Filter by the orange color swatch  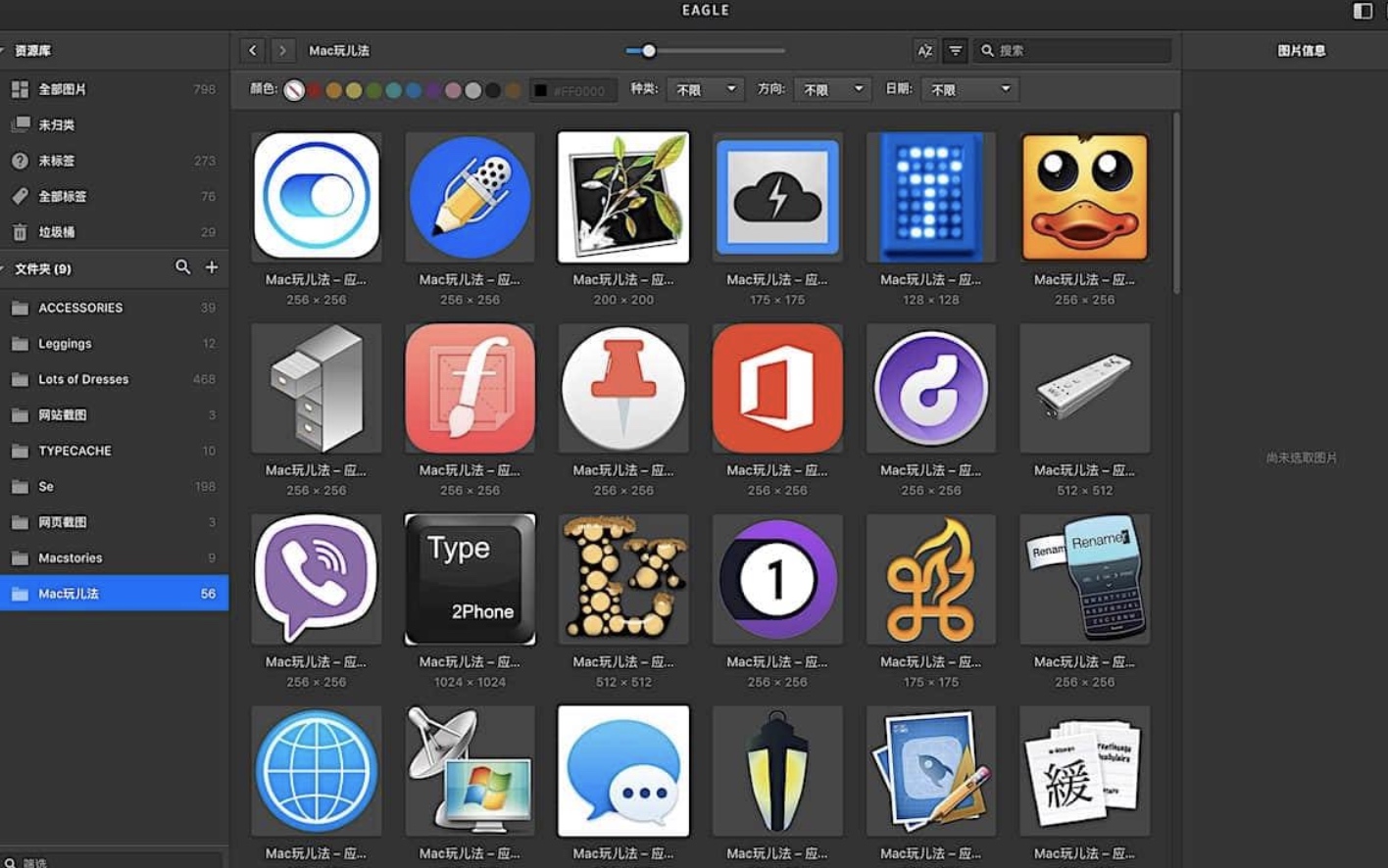pos(334,90)
